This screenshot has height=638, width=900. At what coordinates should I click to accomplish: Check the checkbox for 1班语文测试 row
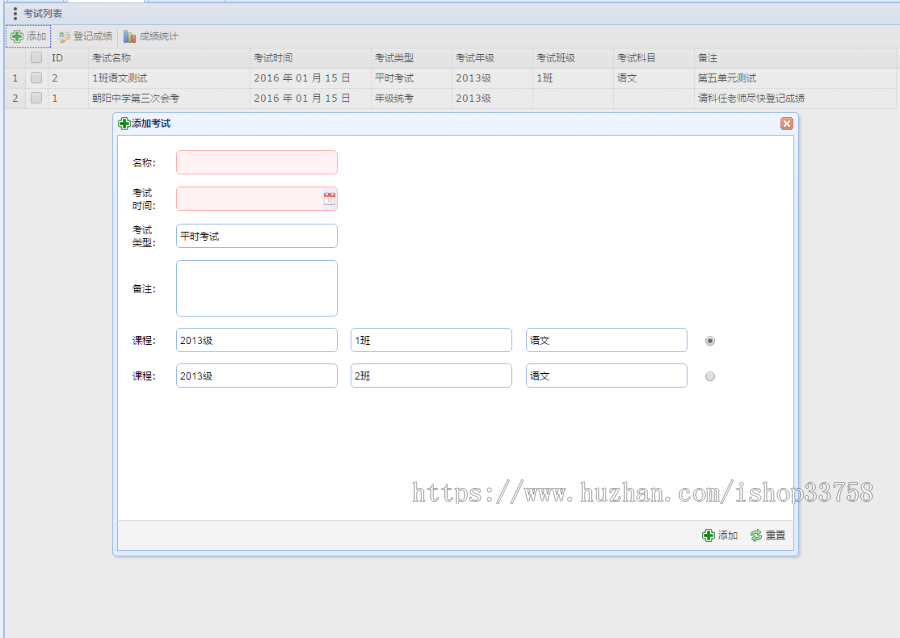click(x=36, y=78)
